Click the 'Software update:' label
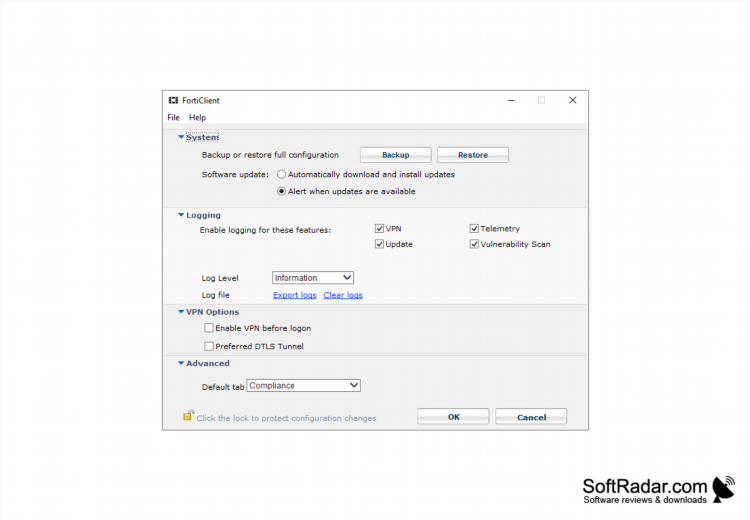This screenshot has height=520, width=750. click(235, 174)
